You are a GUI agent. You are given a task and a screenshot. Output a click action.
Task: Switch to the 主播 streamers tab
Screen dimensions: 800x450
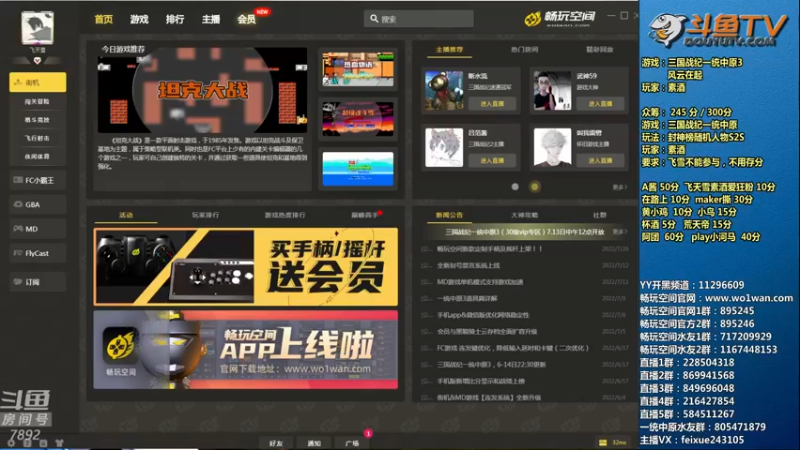pyautogui.click(x=211, y=19)
